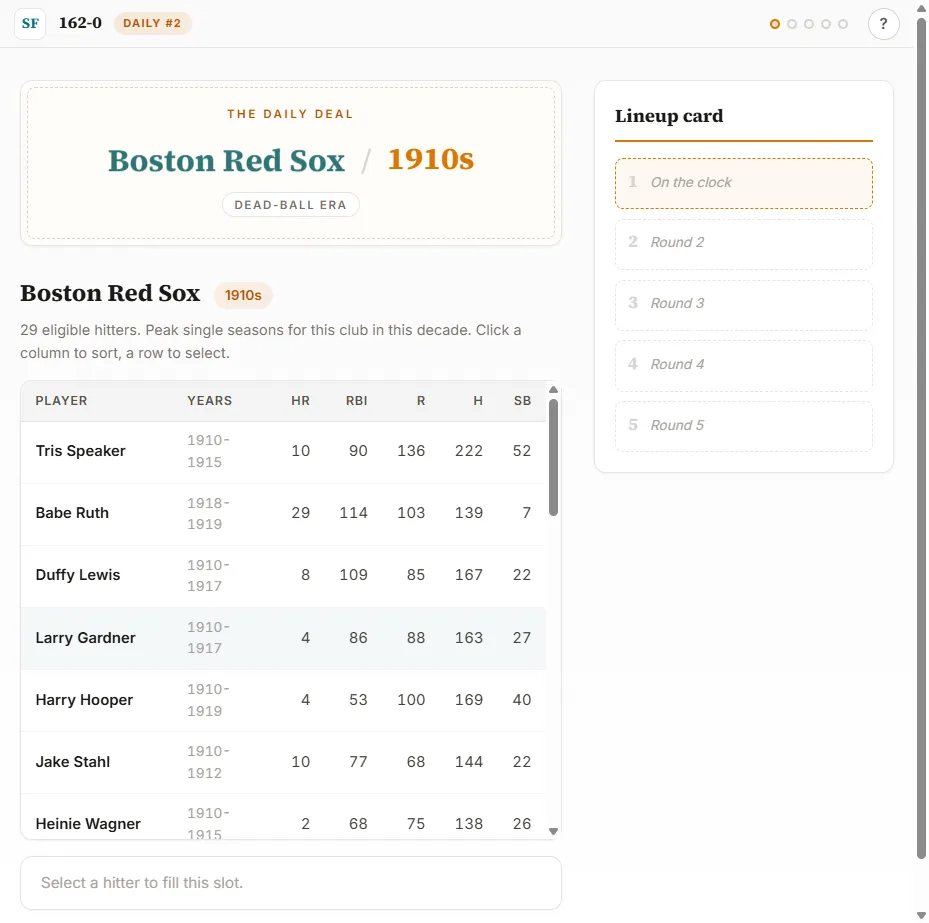929x923 pixels.
Task: Click the DAILY #2 badge
Action: (152, 23)
